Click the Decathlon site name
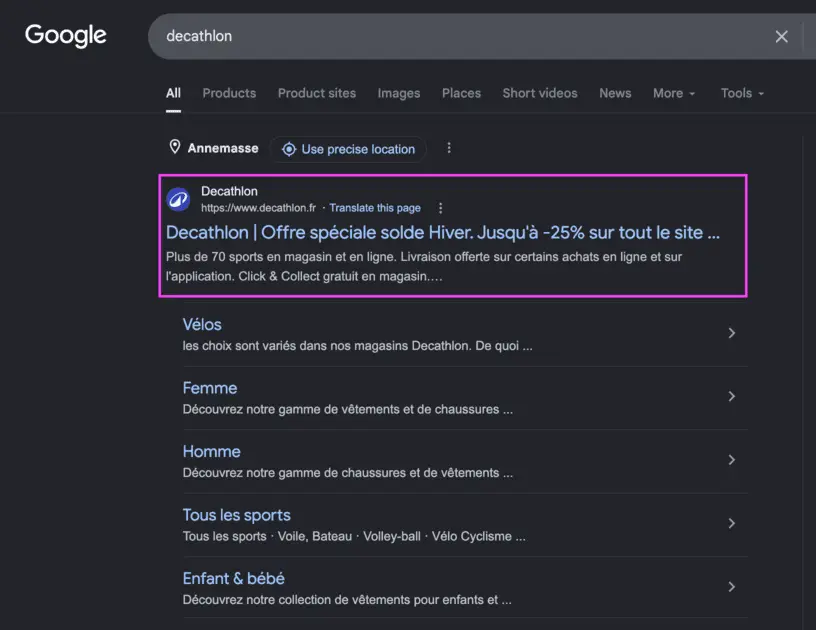 click(229, 191)
